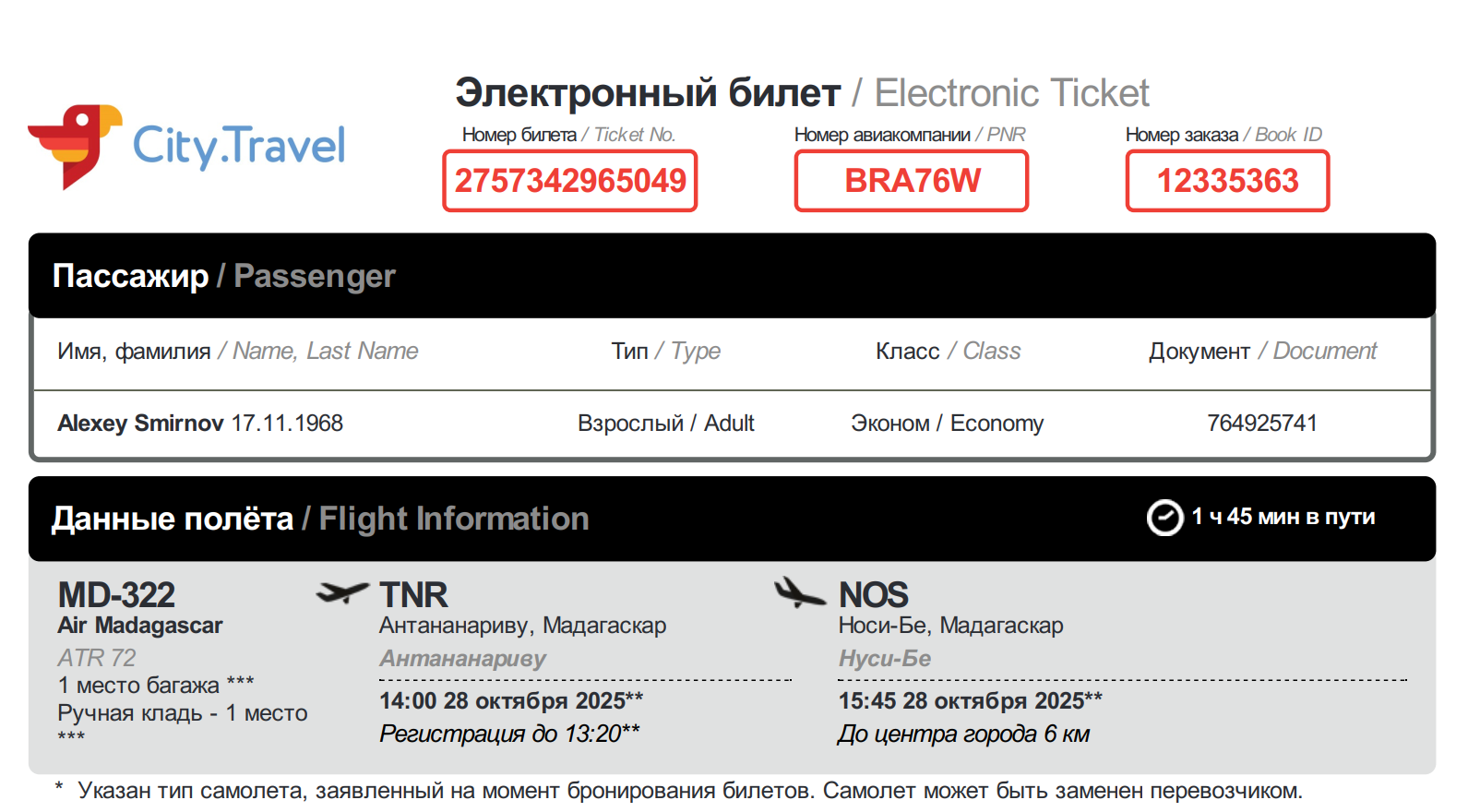Click the TNR departure airport code

[413, 595]
